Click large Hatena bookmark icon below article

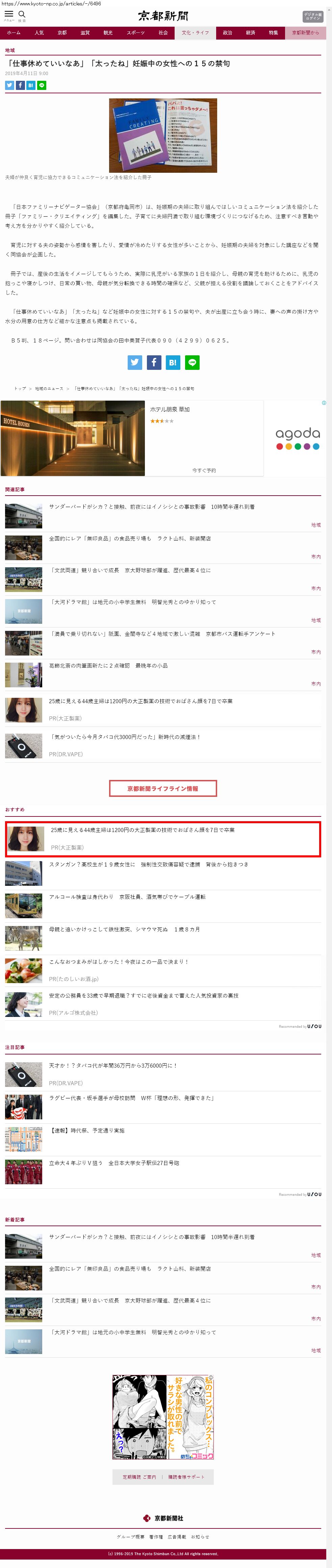[173, 362]
